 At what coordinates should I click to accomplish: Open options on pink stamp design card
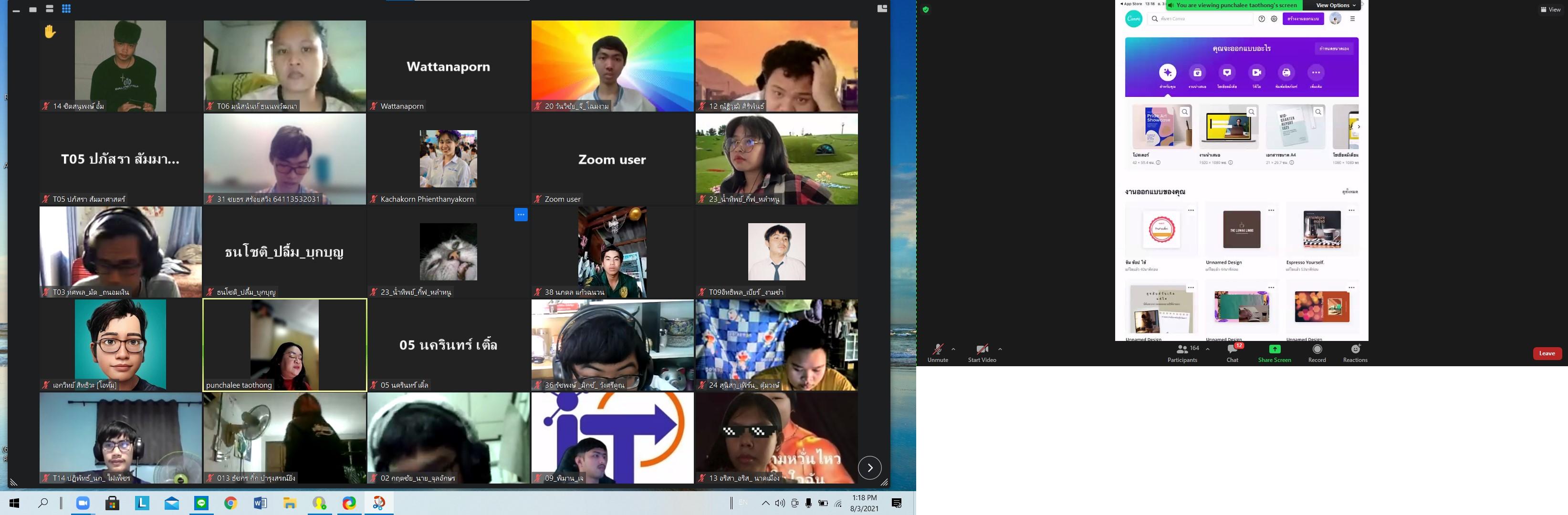click(1191, 210)
